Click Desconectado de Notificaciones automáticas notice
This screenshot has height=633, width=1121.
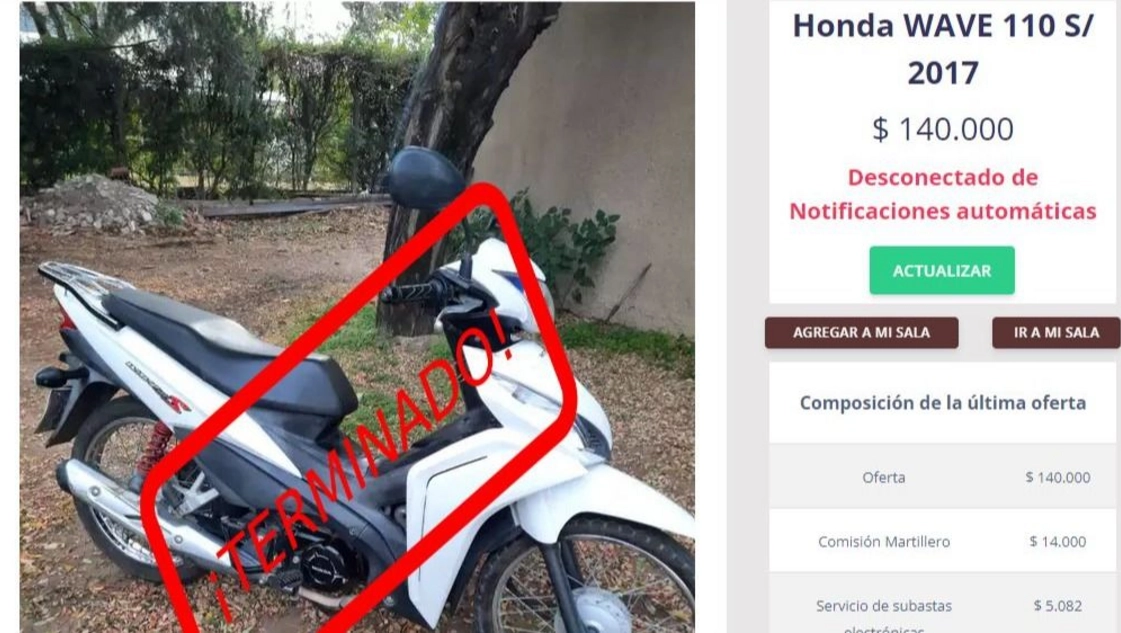click(942, 194)
